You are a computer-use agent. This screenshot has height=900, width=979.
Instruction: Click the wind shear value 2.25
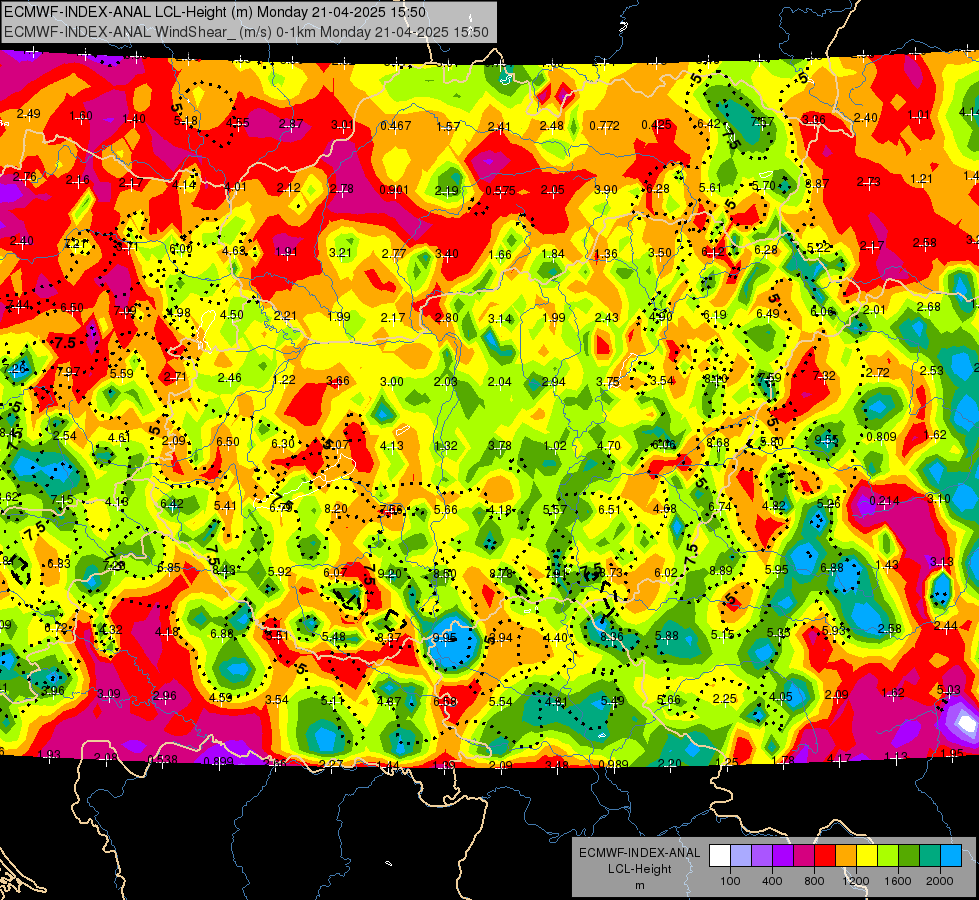(725, 698)
